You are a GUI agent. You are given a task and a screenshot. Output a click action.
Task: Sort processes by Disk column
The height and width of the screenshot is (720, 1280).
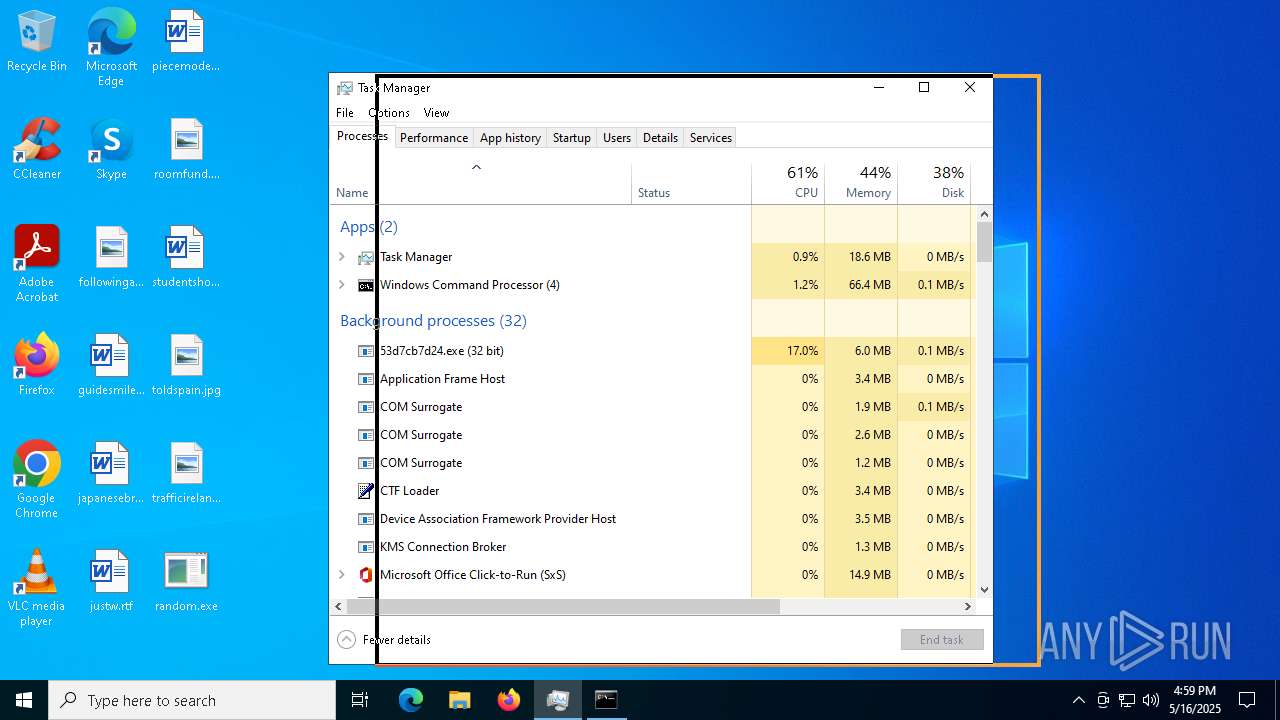pyautogui.click(x=934, y=182)
